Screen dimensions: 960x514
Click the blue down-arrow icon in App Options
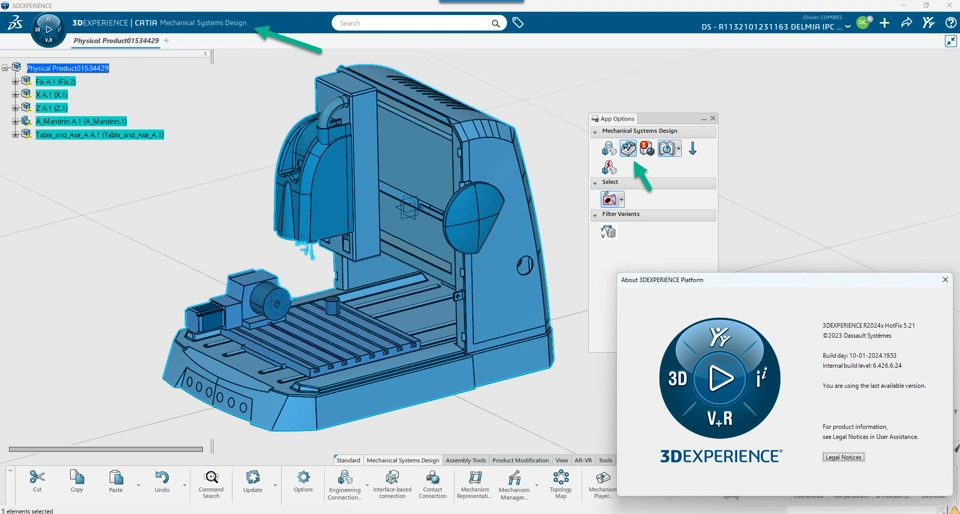pos(692,148)
